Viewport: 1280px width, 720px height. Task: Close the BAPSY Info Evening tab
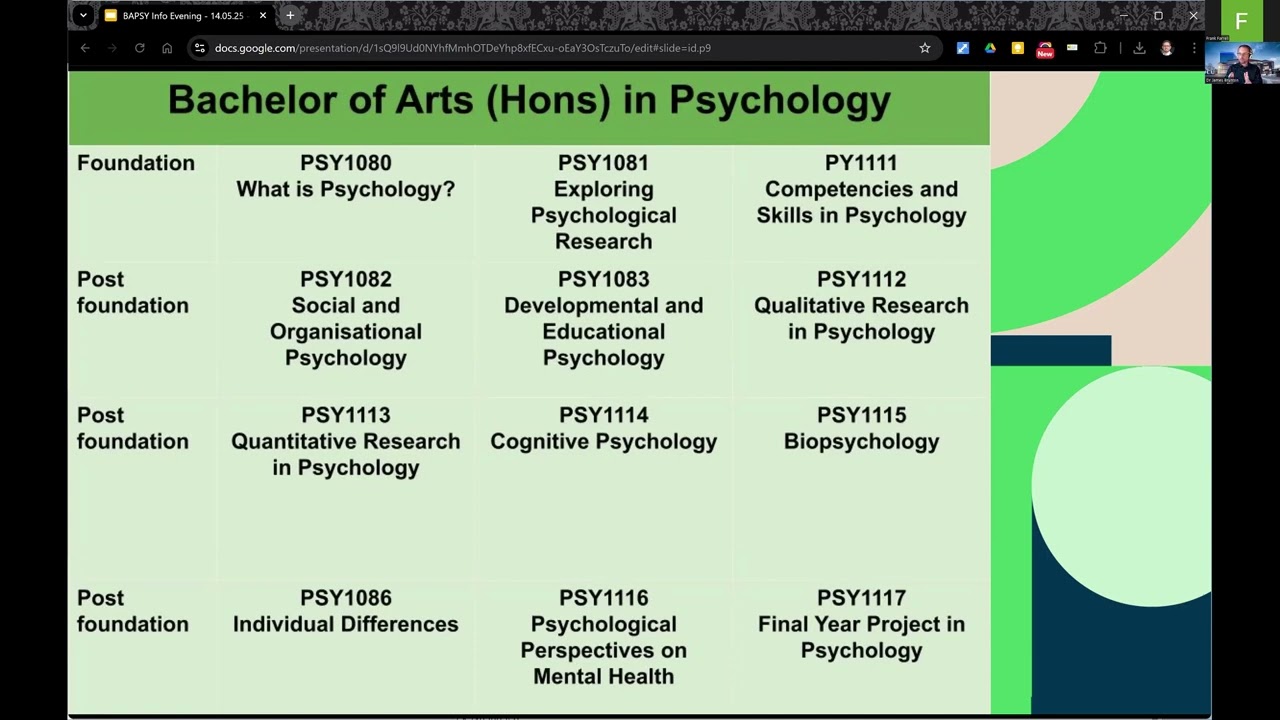[263, 16]
